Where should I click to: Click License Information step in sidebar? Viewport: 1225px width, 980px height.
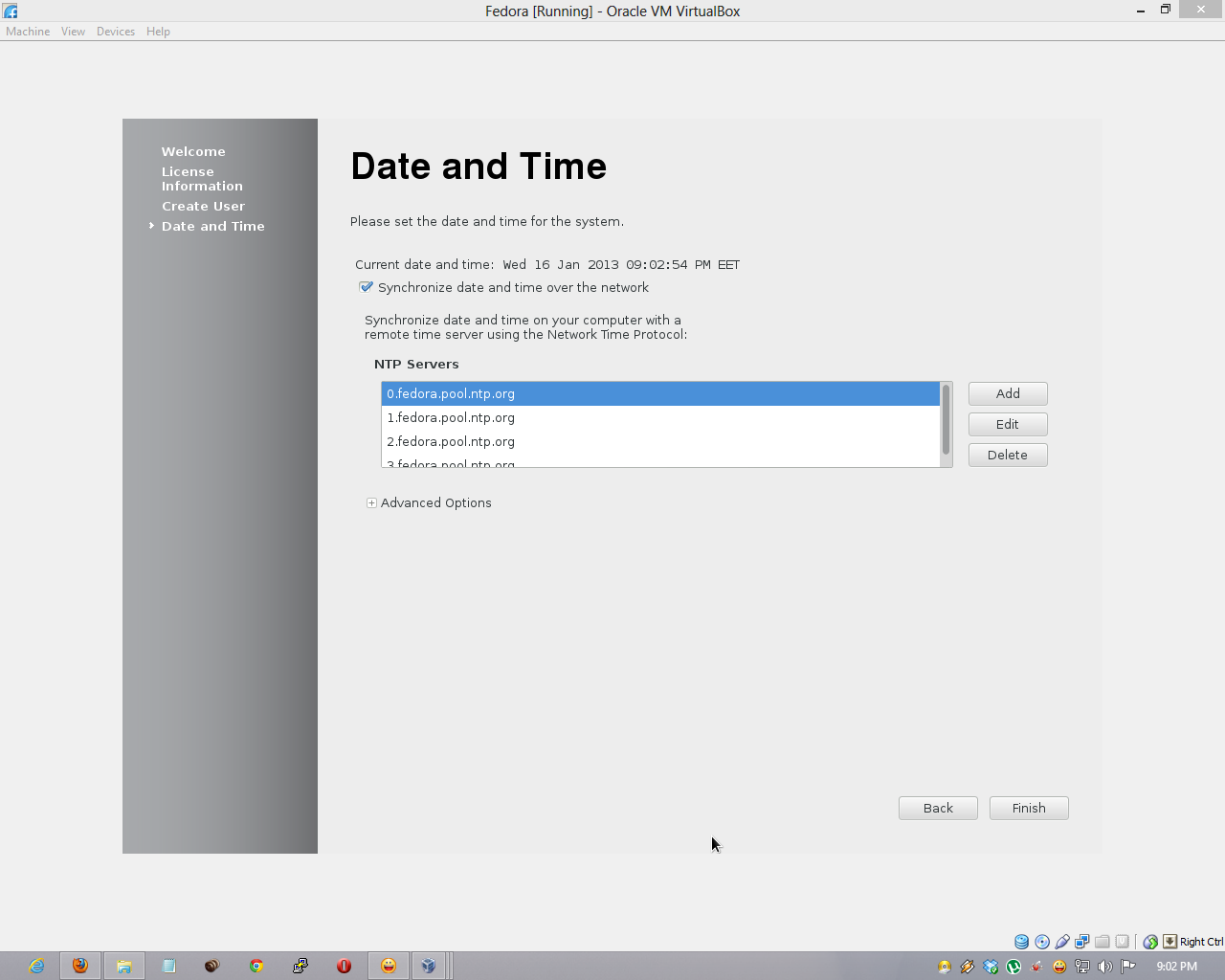click(x=202, y=179)
